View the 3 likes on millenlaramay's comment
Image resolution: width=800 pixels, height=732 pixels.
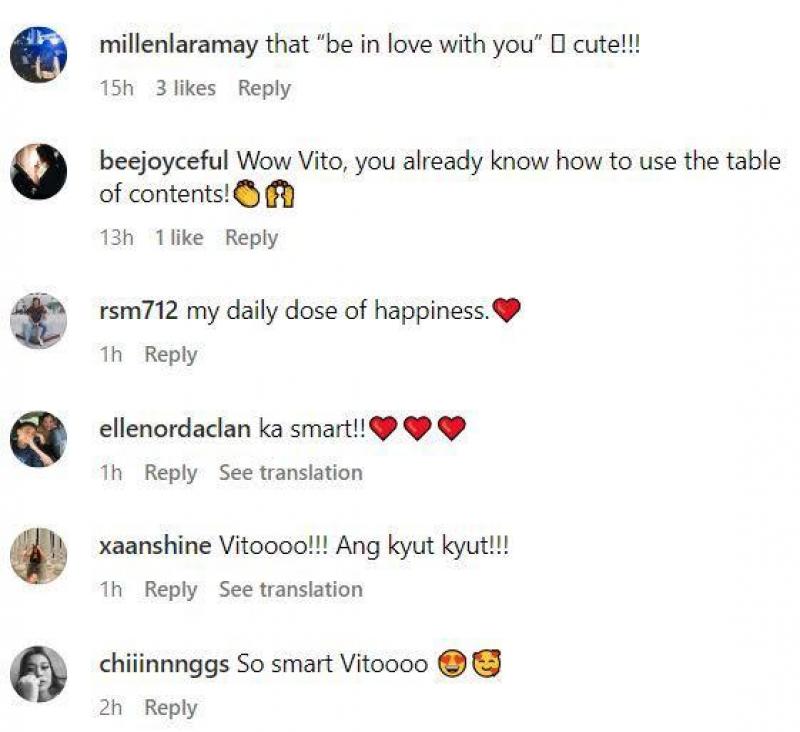(x=185, y=88)
